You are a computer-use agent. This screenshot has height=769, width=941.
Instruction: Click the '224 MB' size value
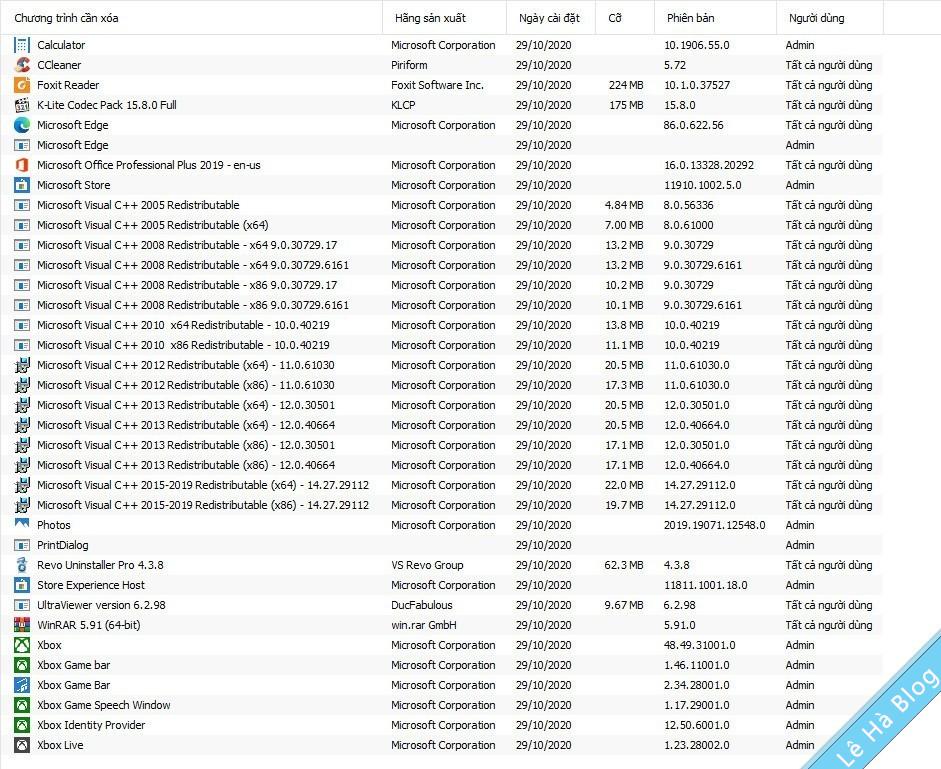pyautogui.click(x=626, y=85)
